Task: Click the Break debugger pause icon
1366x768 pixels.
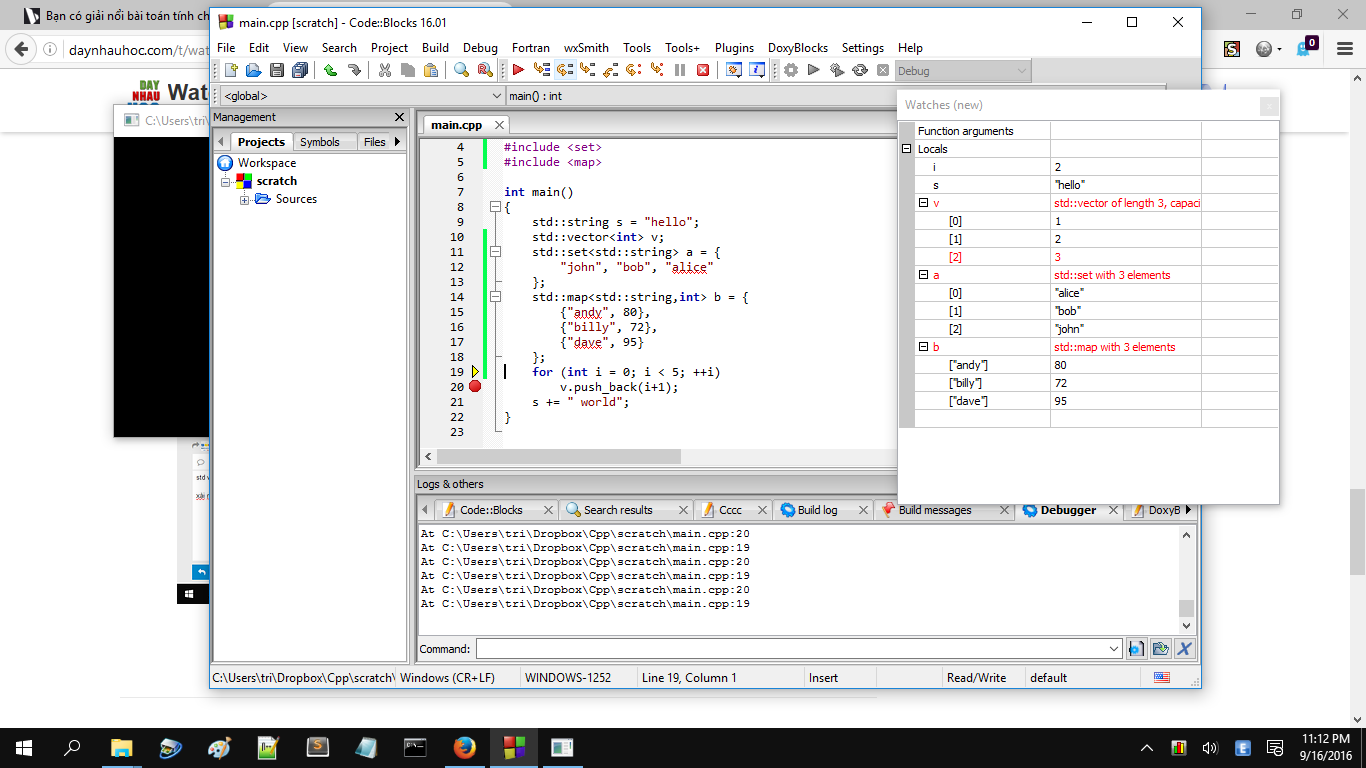Action: (x=680, y=70)
